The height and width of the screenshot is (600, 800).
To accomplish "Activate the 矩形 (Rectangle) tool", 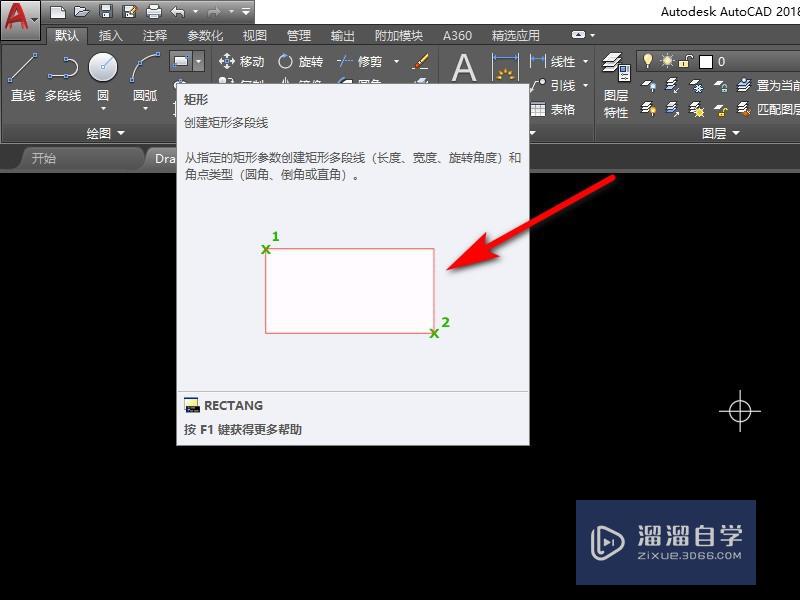I will click(184, 62).
